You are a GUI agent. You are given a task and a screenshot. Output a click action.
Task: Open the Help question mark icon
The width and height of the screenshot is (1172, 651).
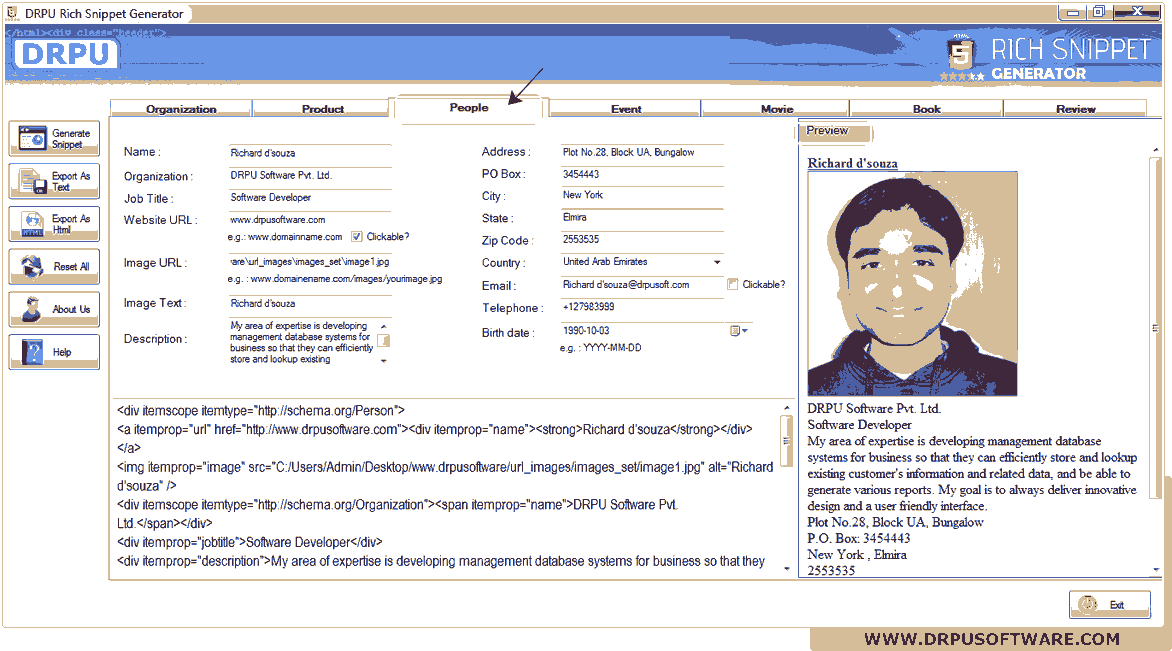[x=33, y=352]
